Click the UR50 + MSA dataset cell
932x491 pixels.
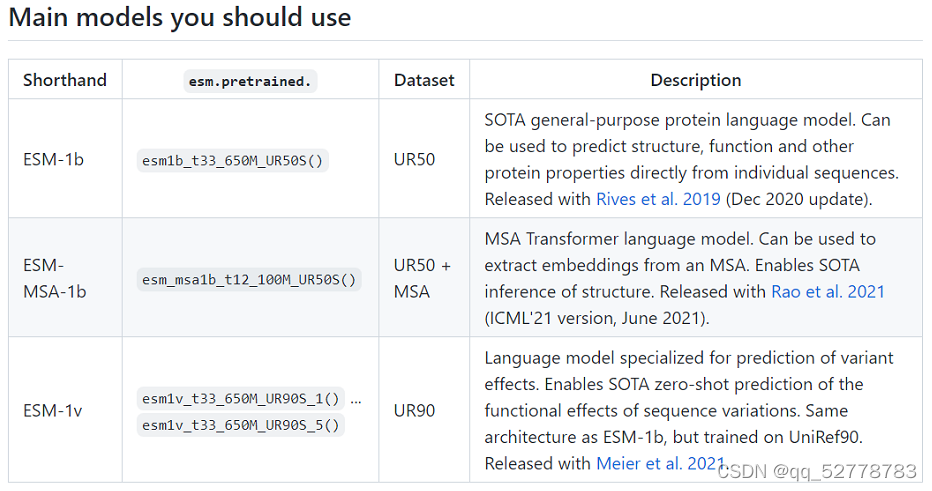pyautogui.click(x=422, y=278)
